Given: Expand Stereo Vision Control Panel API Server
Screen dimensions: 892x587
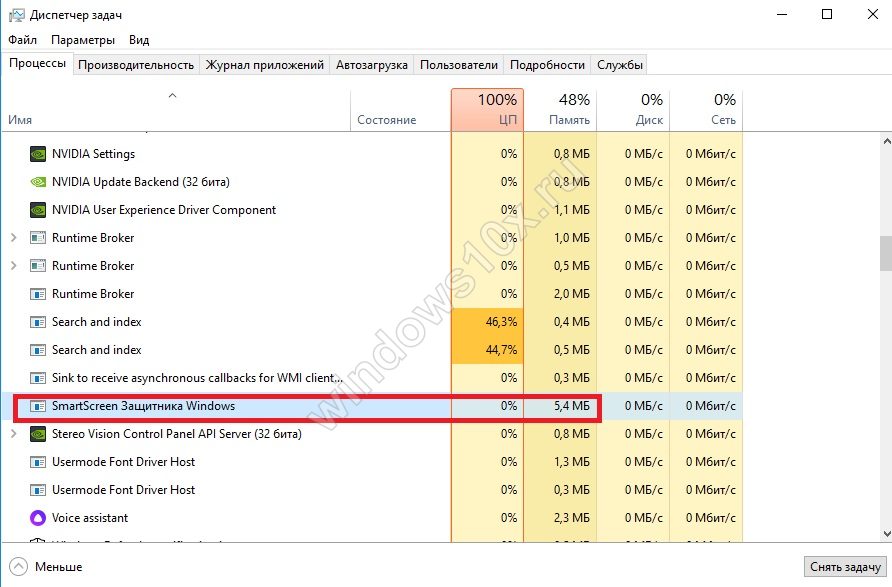Looking at the screenshot, I should pyautogui.click(x=13, y=434).
